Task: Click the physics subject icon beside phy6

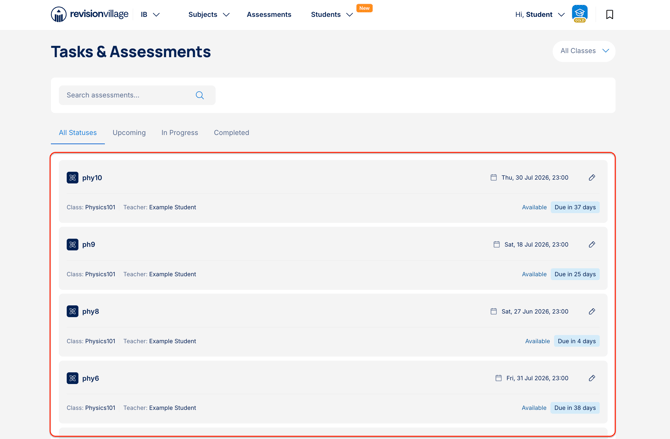Action: click(x=72, y=378)
